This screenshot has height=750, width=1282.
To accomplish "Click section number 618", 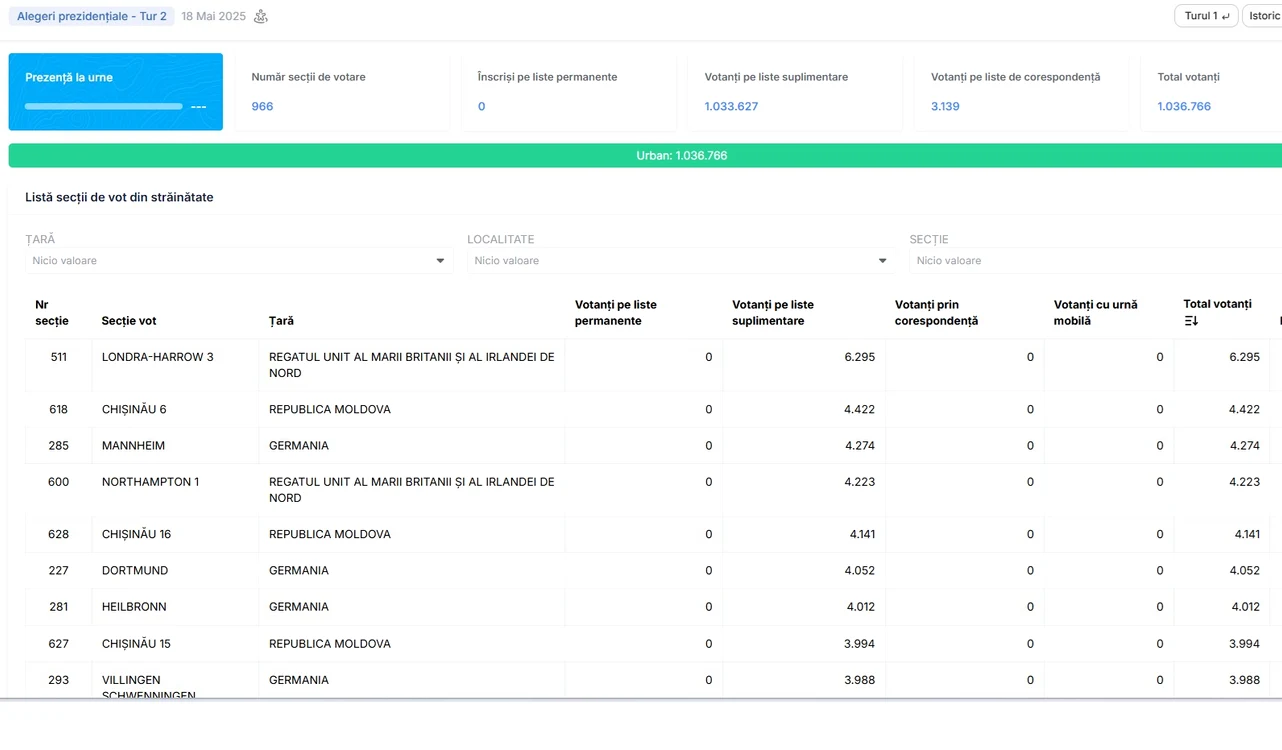I will pyautogui.click(x=59, y=409).
